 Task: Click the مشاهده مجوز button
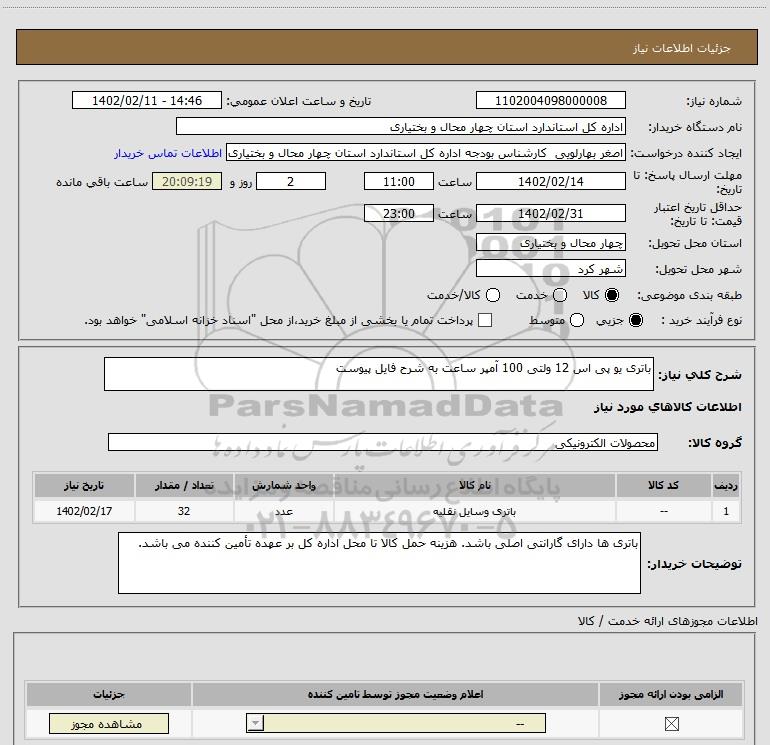click(109, 723)
